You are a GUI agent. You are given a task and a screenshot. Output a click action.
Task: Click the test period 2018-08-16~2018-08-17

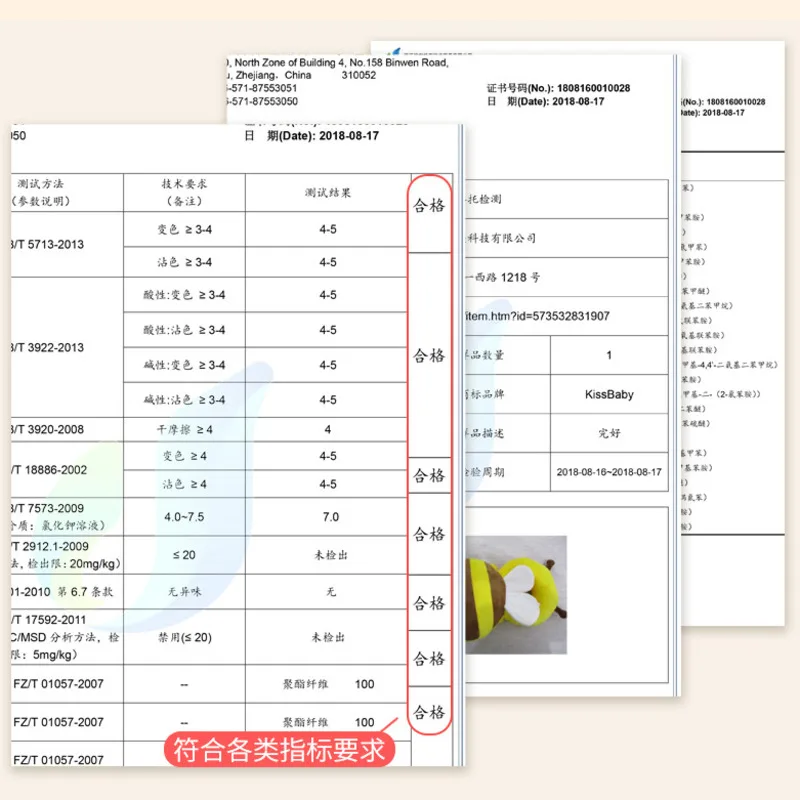(x=609, y=472)
